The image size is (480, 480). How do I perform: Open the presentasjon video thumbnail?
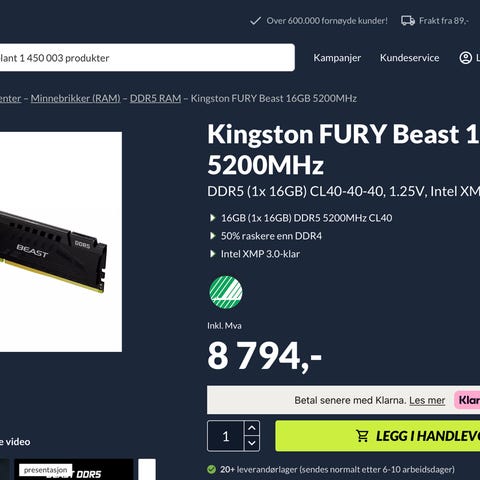pos(73,469)
